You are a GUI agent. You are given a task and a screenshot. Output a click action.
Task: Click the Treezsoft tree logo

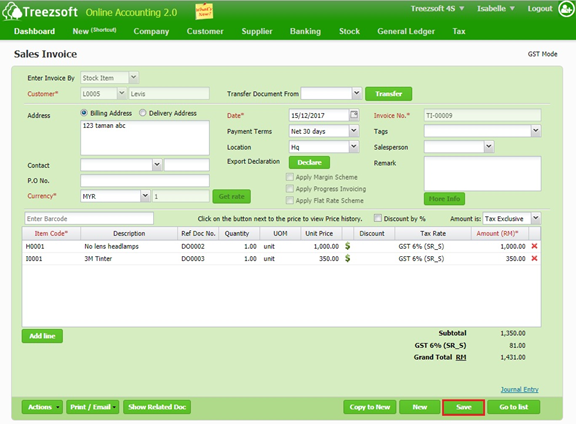12,11
